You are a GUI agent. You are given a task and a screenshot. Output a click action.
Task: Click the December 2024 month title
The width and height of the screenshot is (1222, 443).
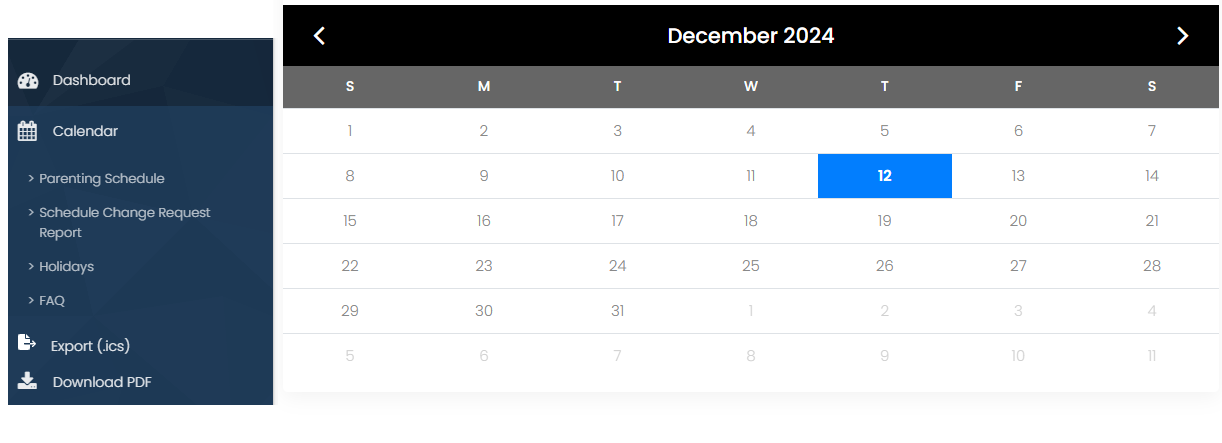point(750,36)
